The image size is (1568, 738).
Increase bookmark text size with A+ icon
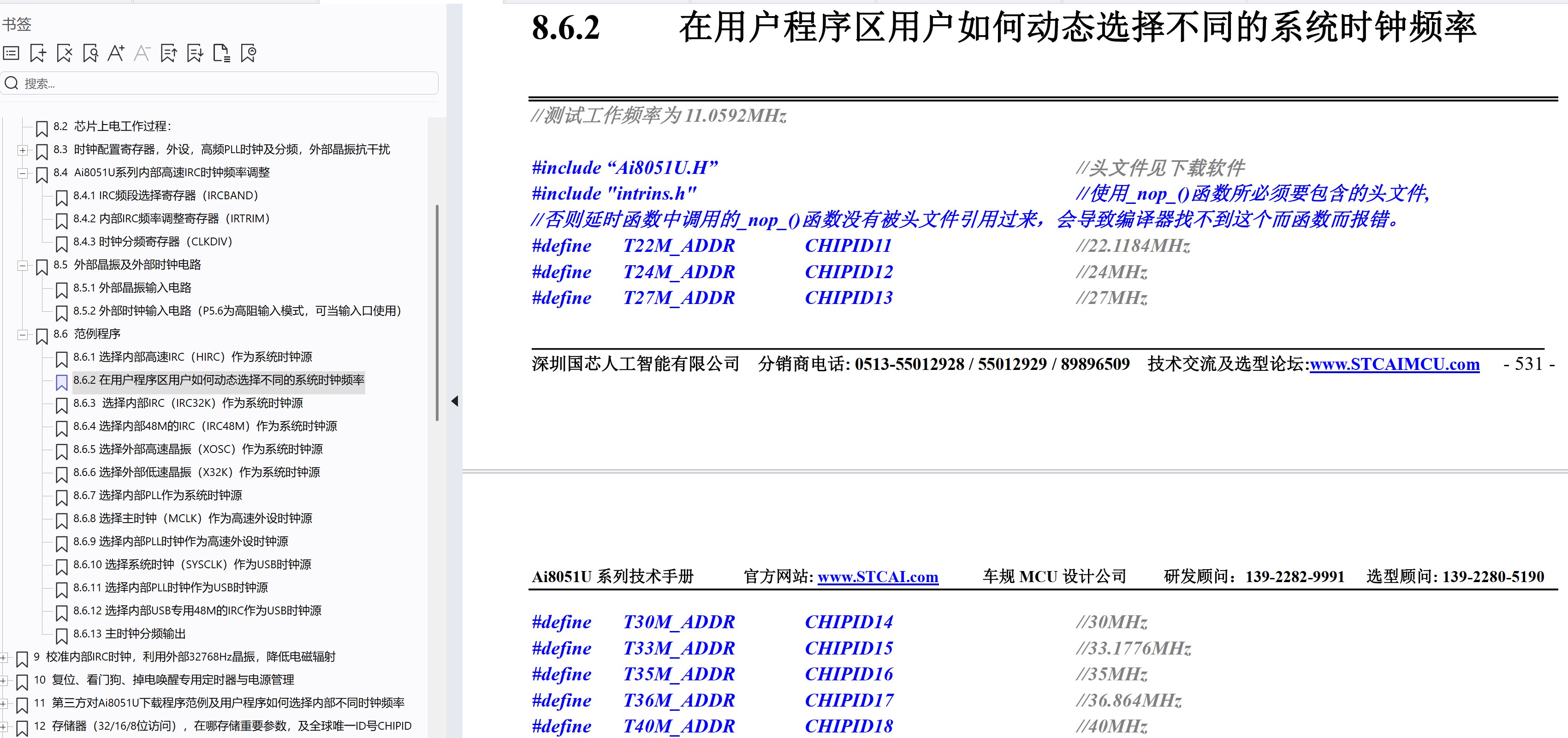click(x=116, y=53)
